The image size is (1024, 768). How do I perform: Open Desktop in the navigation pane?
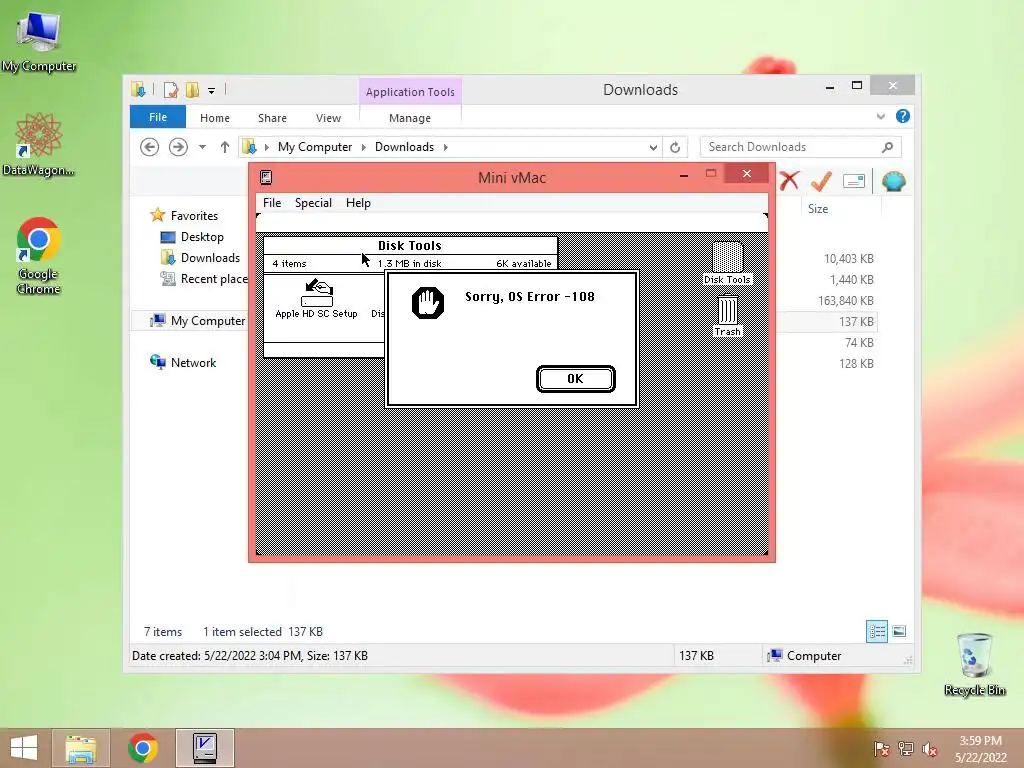pos(202,236)
